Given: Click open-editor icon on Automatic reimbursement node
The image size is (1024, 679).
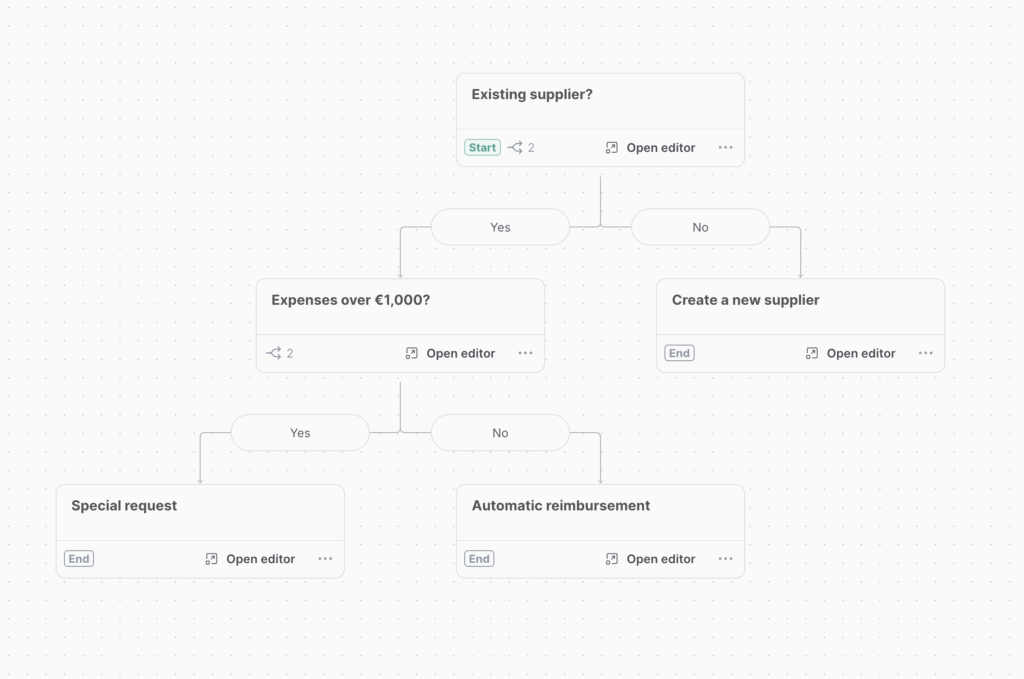Looking at the screenshot, I should [x=612, y=559].
